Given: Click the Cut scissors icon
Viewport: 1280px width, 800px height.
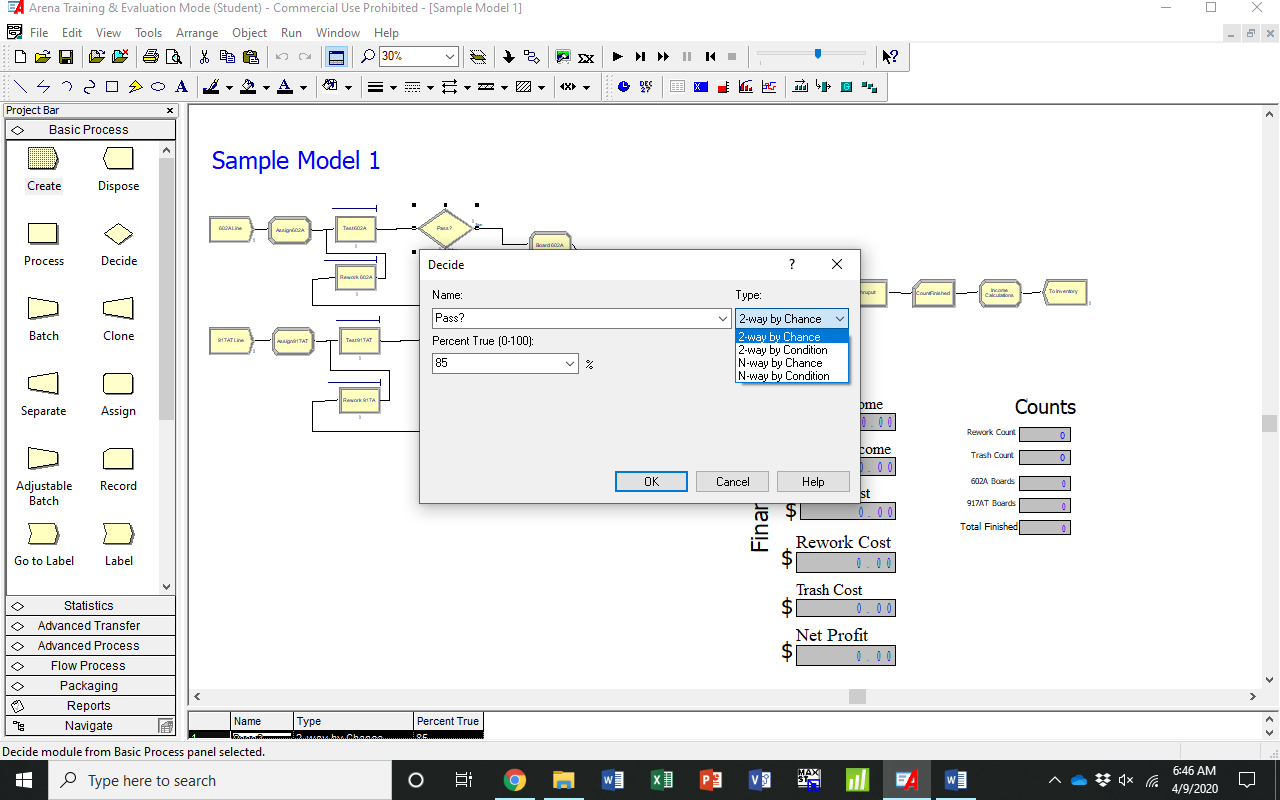Looking at the screenshot, I should point(205,57).
